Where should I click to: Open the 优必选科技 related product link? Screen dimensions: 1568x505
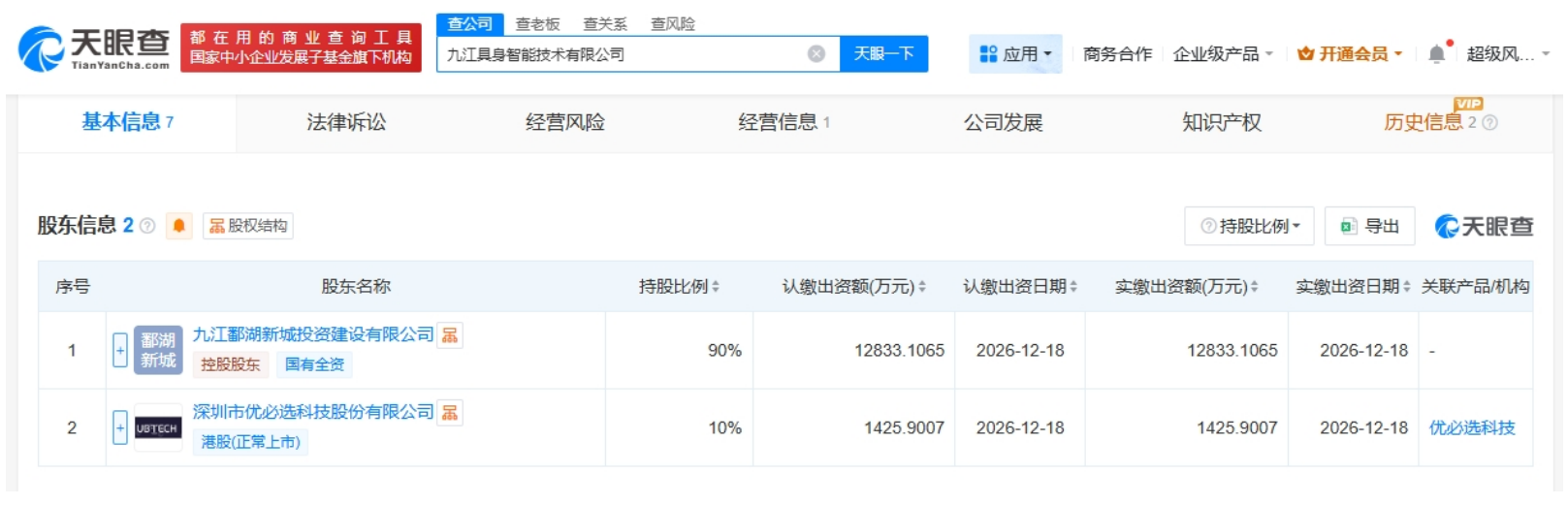pyautogui.click(x=1472, y=427)
